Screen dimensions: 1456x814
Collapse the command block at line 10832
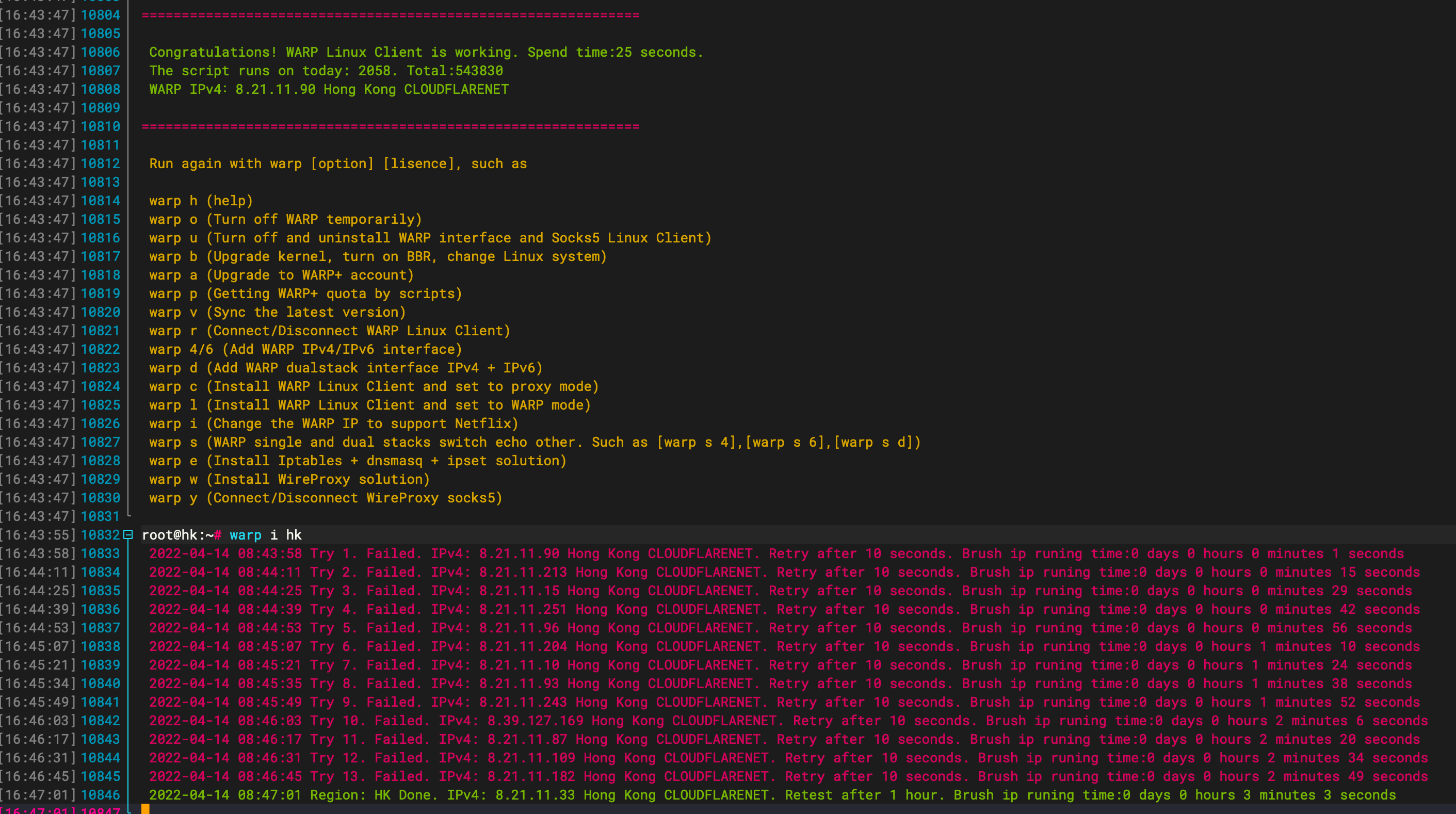pyautogui.click(x=128, y=535)
